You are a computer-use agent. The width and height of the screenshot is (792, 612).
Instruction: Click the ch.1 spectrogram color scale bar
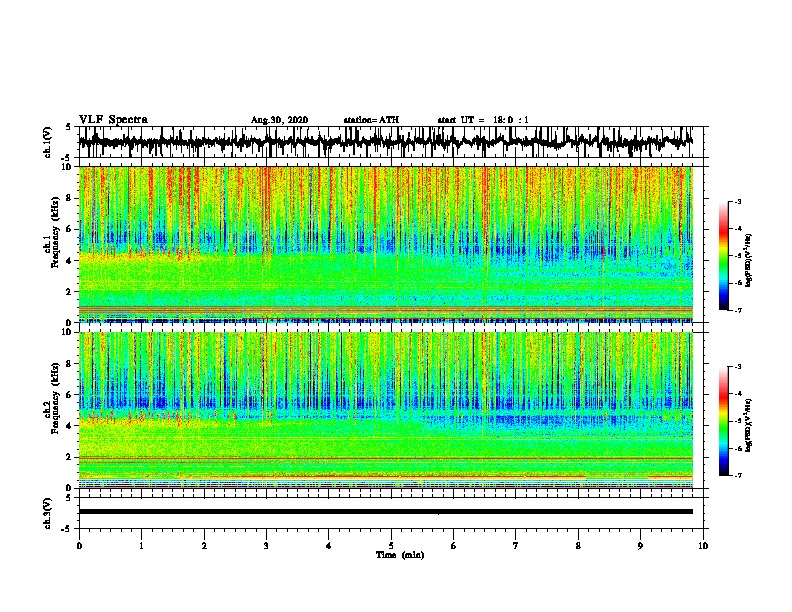pyautogui.click(x=724, y=256)
